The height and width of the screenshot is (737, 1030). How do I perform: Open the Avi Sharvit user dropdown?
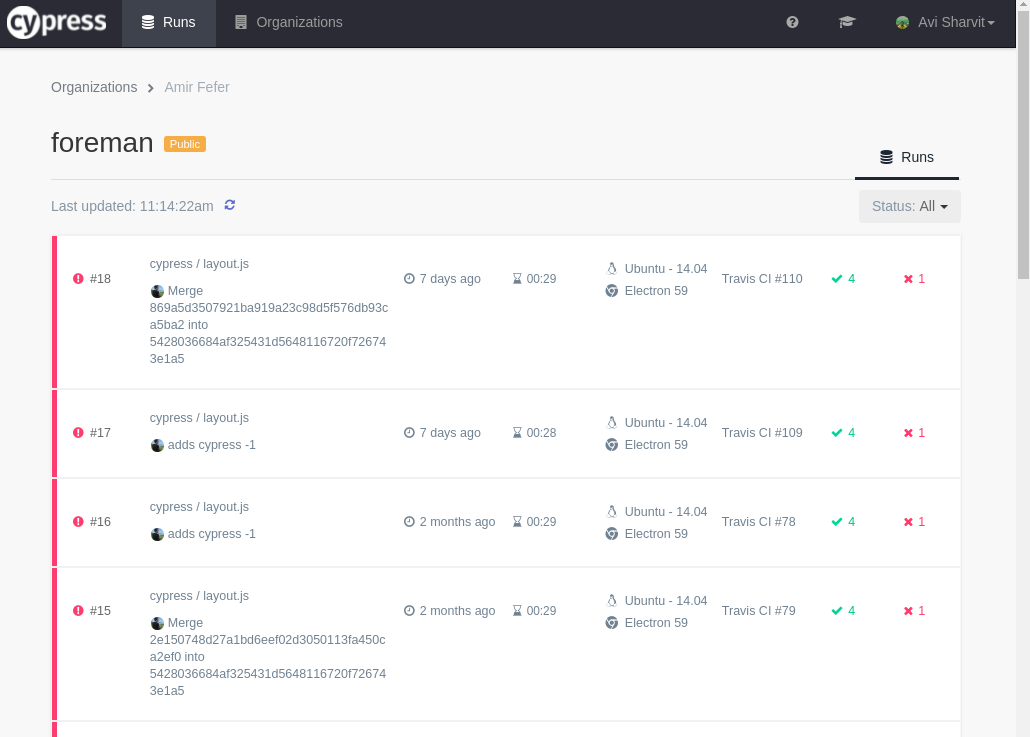[x=945, y=22]
